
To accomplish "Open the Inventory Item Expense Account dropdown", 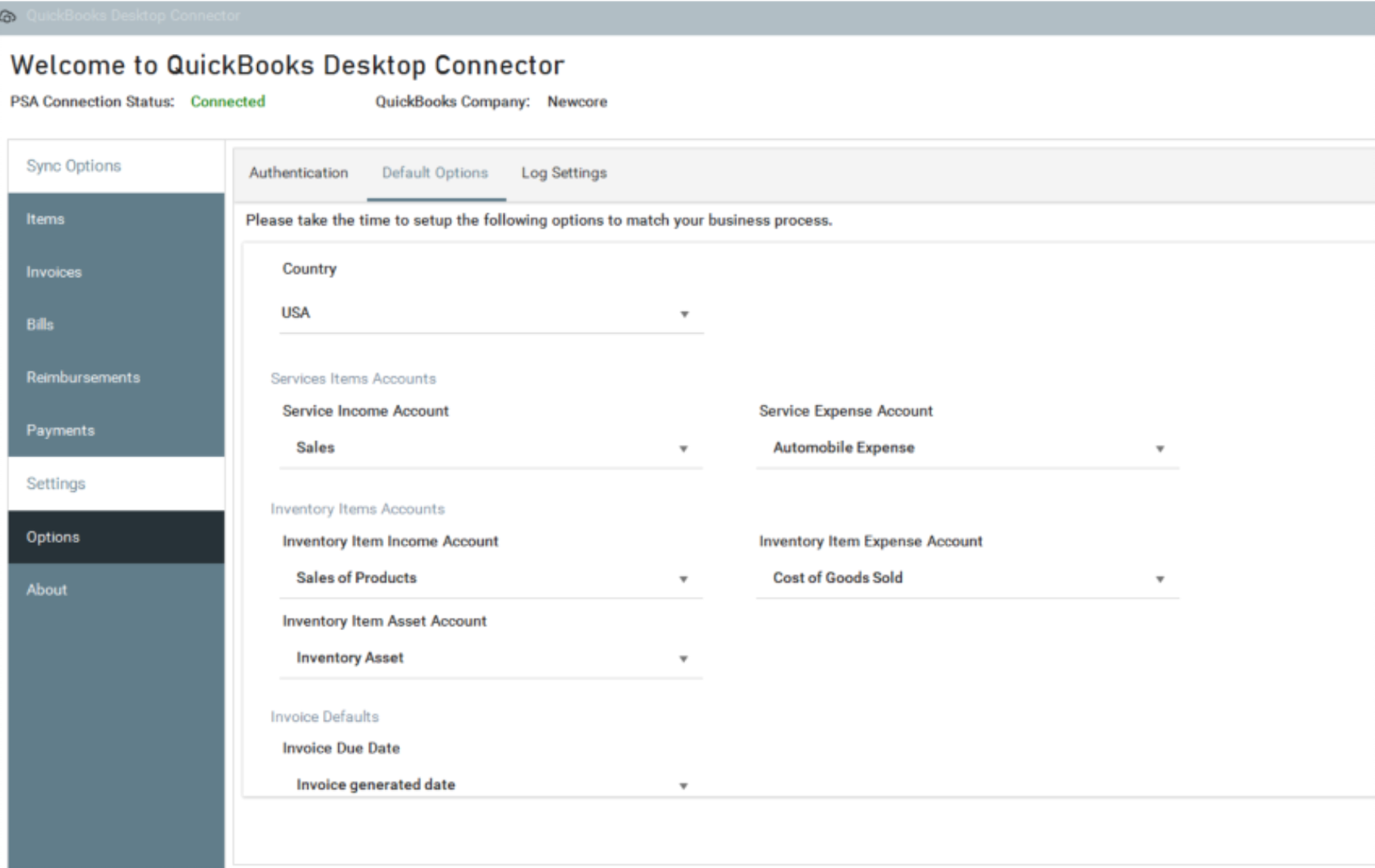I will (x=967, y=578).
